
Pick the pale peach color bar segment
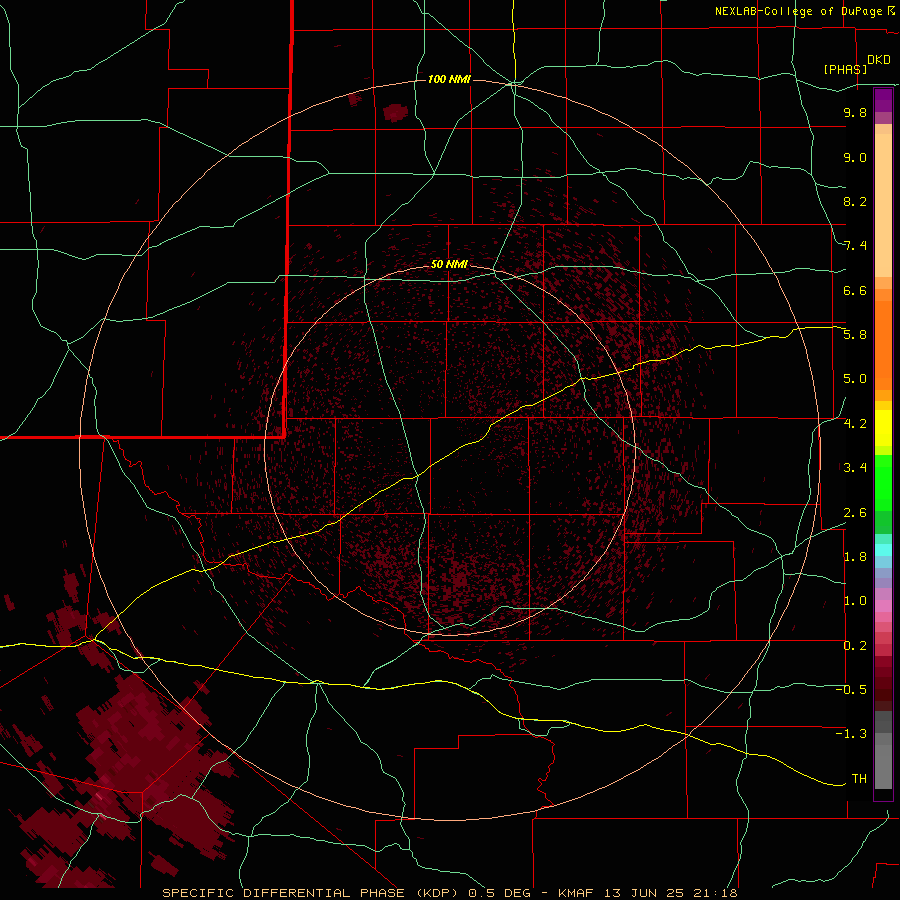[x=883, y=205]
